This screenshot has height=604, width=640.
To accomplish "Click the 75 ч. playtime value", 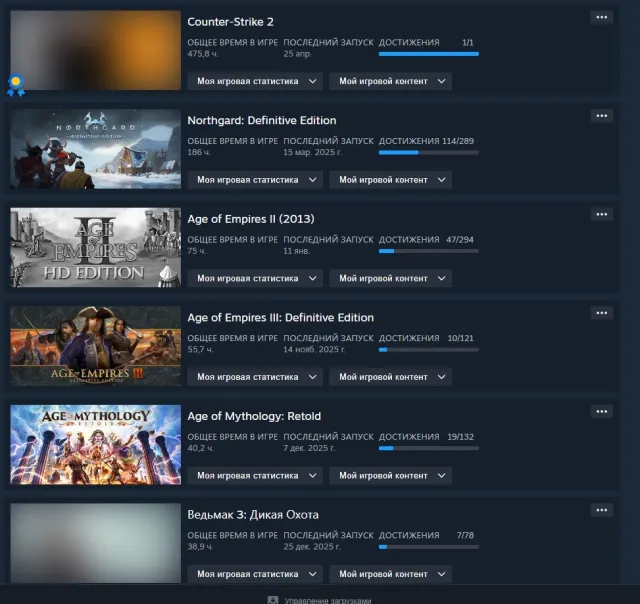I will pyautogui.click(x=197, y=251).
